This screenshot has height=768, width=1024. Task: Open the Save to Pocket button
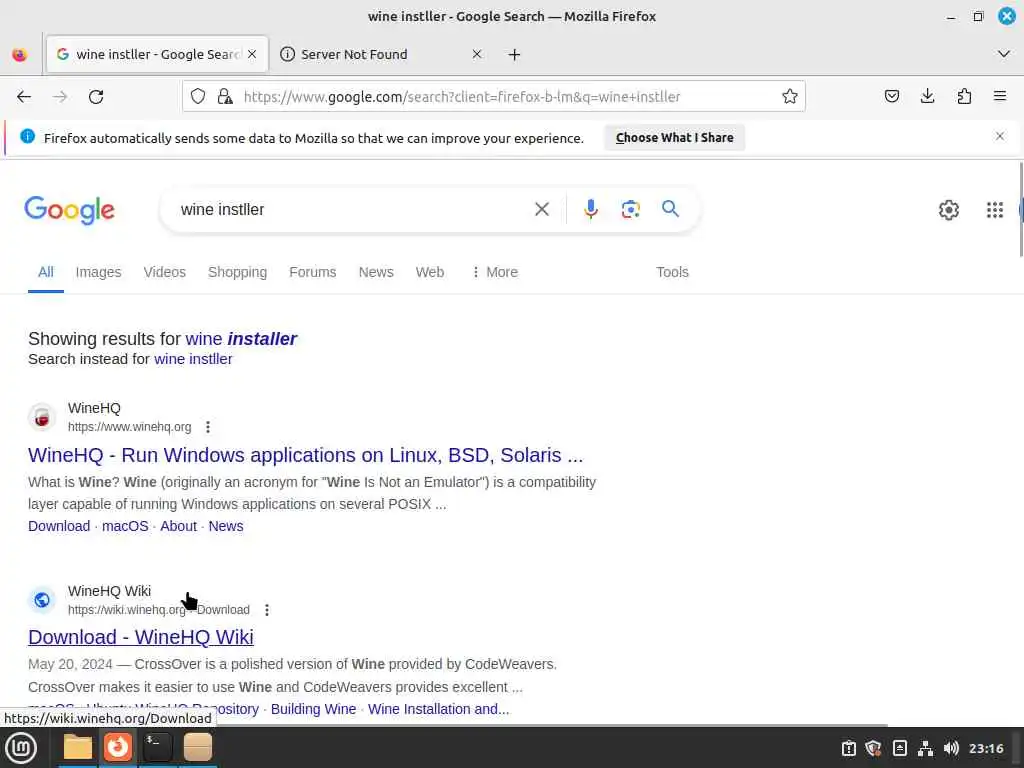[x=891, y=97]
